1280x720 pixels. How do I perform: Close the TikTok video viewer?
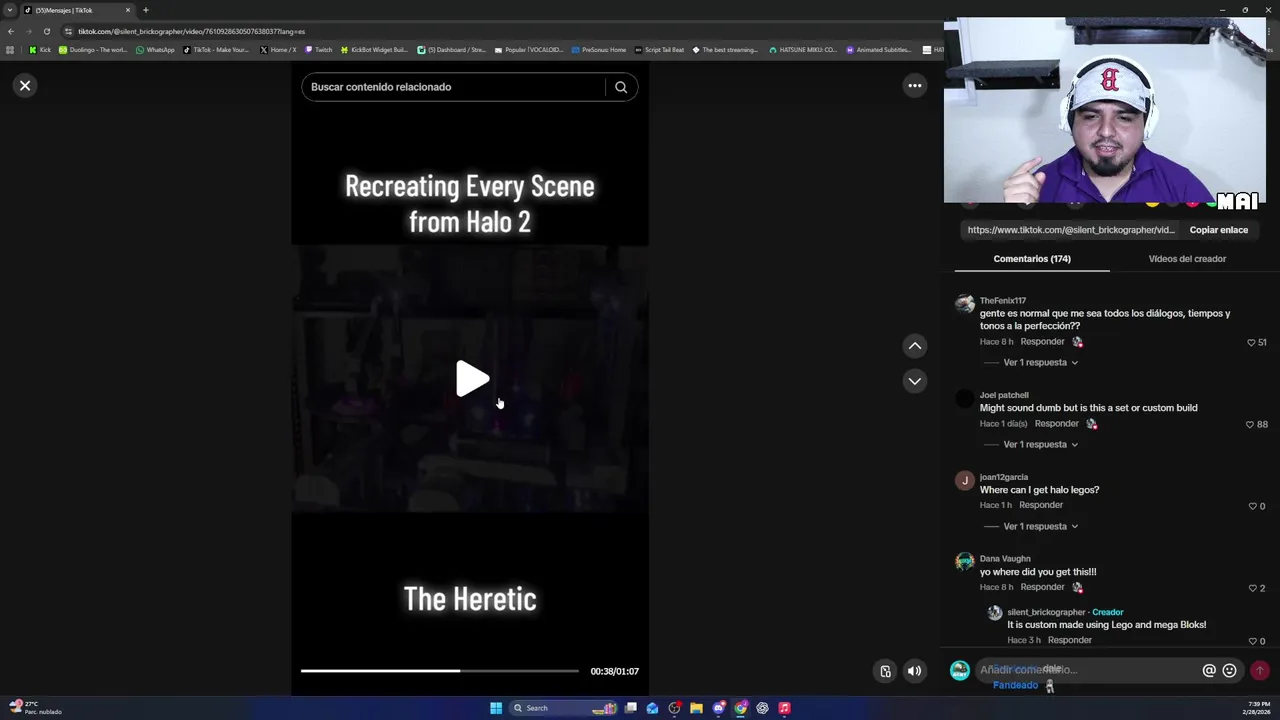point(25,86)
